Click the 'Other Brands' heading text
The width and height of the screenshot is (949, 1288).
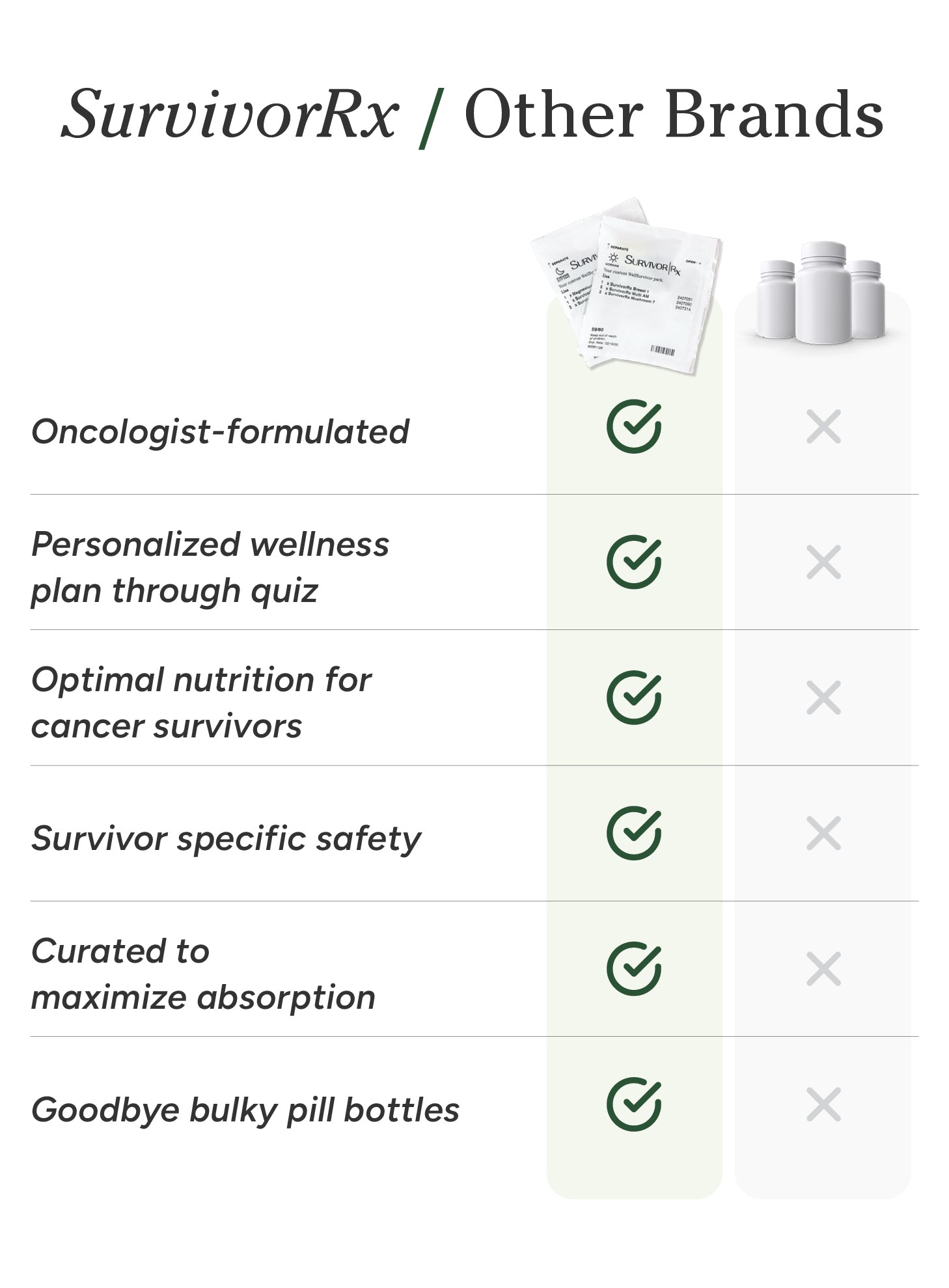(x=673, y=115)
